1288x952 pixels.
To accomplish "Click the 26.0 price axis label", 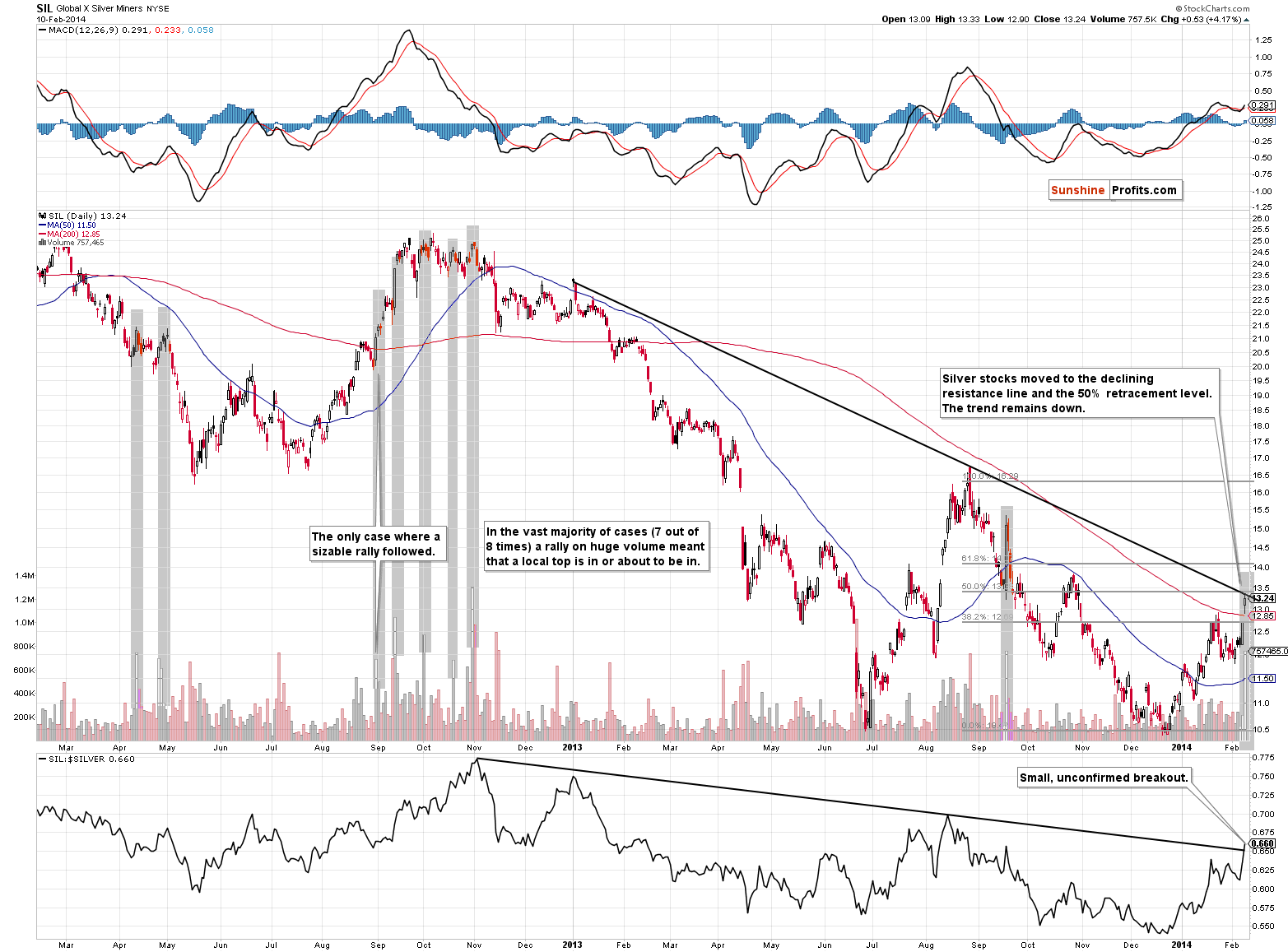I will pos(1261,218).
